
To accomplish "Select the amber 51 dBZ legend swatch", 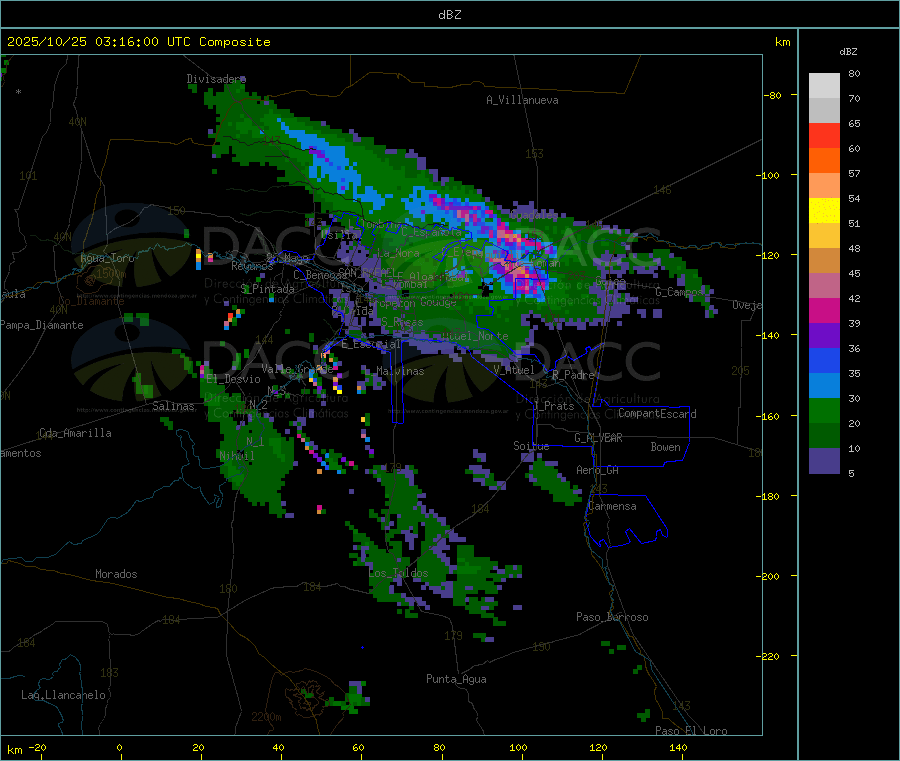I will tap(824, 235).
